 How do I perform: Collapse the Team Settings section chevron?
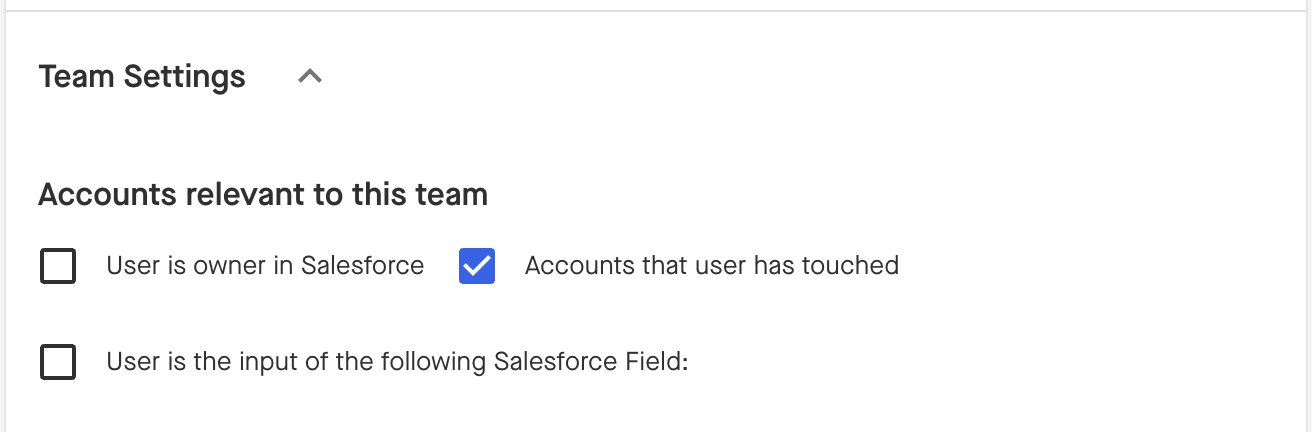coord(310,76)
